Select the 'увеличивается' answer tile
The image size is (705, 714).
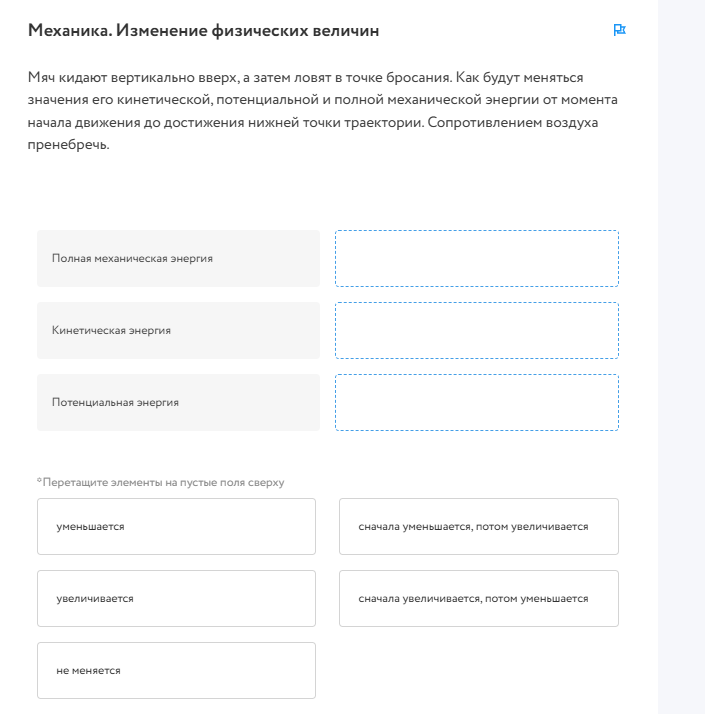[x=176, y=598]
